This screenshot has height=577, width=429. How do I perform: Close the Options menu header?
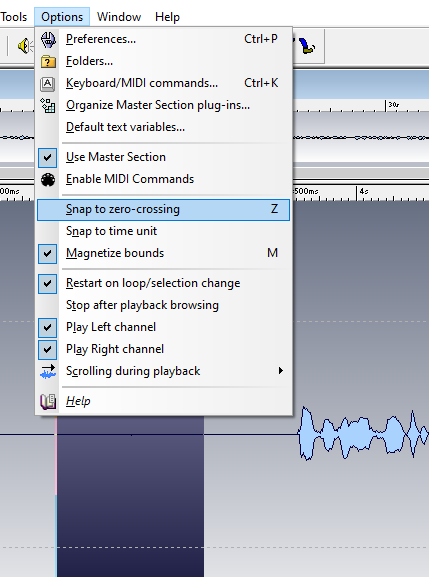[62, 17]
